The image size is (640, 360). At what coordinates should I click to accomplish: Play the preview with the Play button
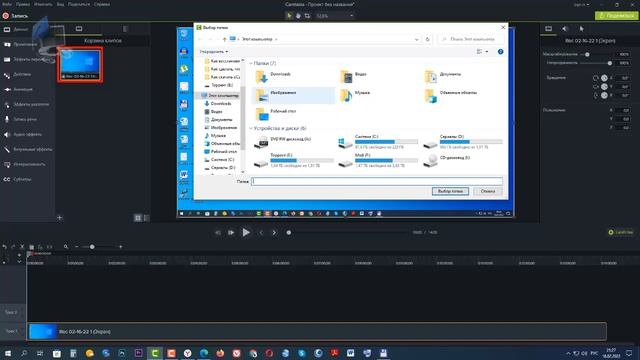point(246,232)
